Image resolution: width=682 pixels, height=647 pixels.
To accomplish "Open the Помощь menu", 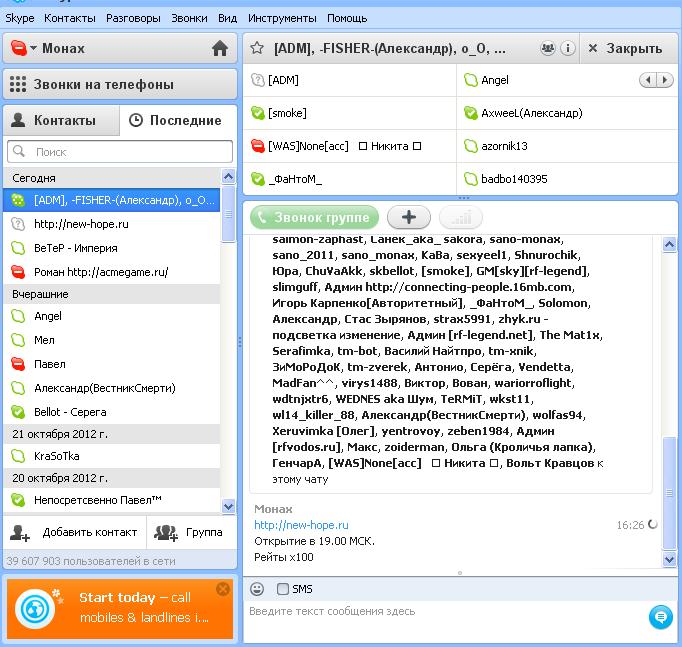I will 347,18.
